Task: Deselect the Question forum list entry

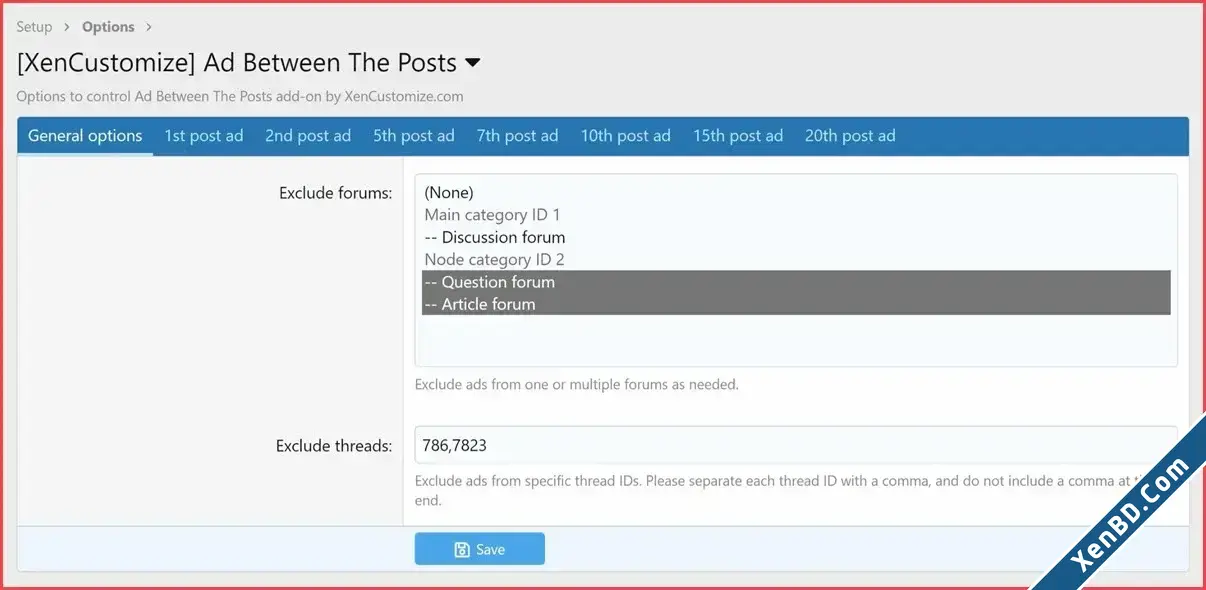Action: tap(796, 282)
